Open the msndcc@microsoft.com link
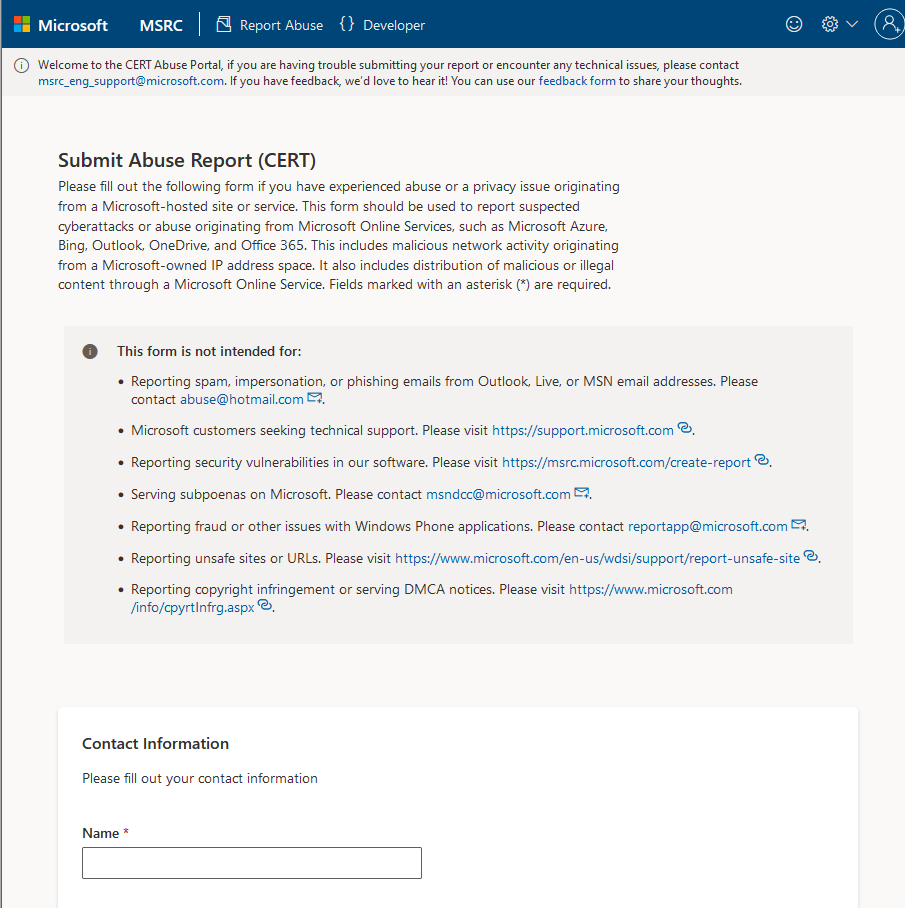The height and width of the screenshot is (908, 905). point(498,495)
